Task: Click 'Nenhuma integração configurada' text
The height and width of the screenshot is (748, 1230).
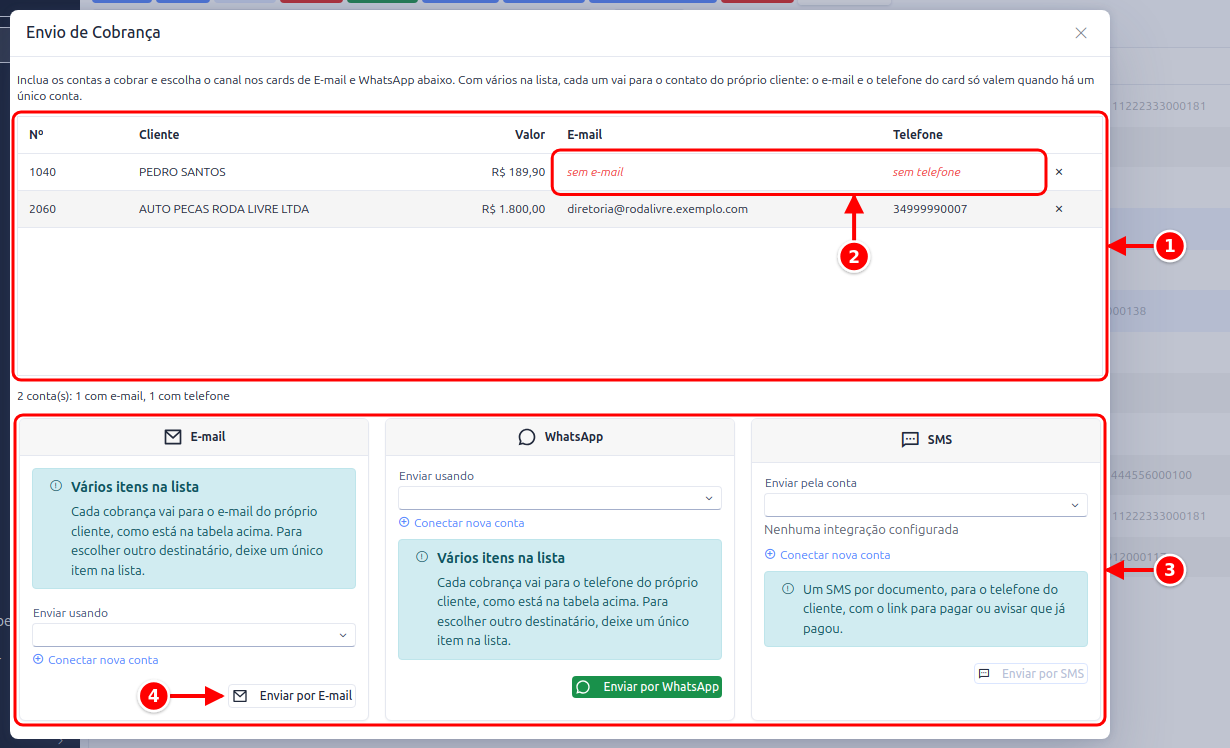Action: [861, 530]
